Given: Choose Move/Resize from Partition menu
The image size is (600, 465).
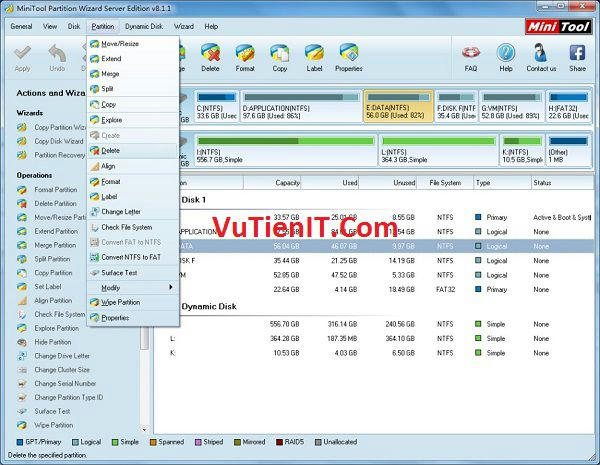Looking at the screenshot, I should pos(133,44).
